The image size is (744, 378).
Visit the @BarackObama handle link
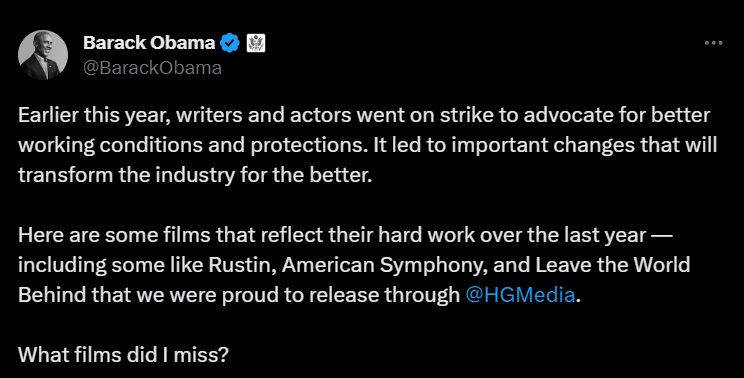coord(152,68)
